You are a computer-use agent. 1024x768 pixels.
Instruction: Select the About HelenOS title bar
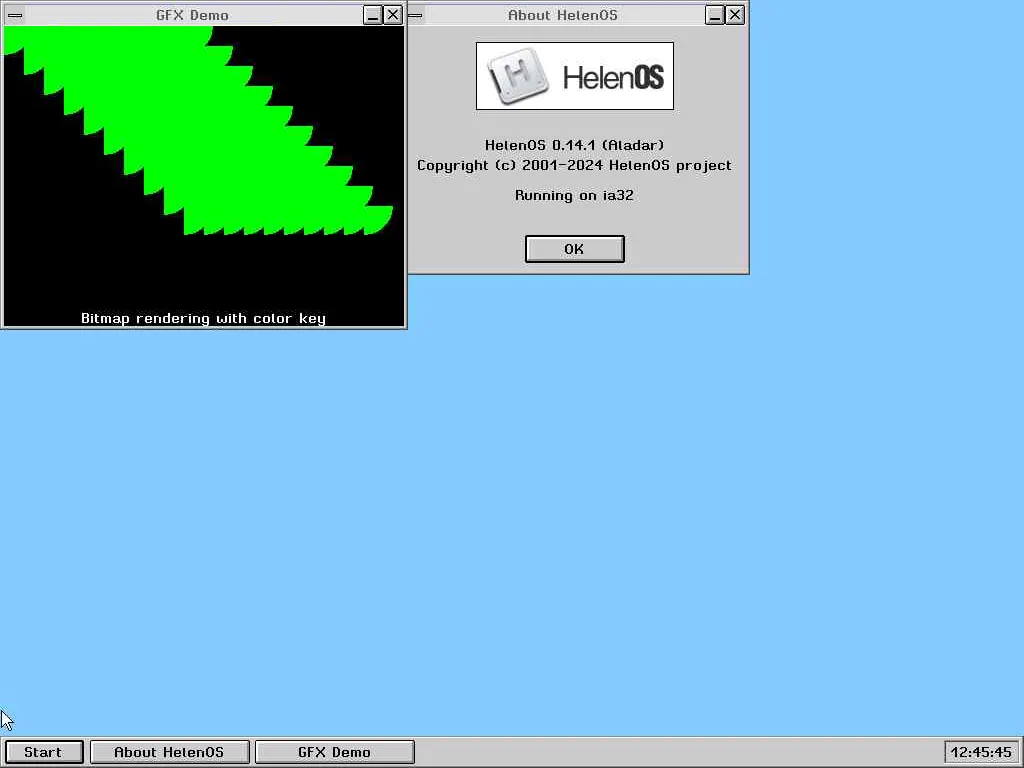[563, 15]
